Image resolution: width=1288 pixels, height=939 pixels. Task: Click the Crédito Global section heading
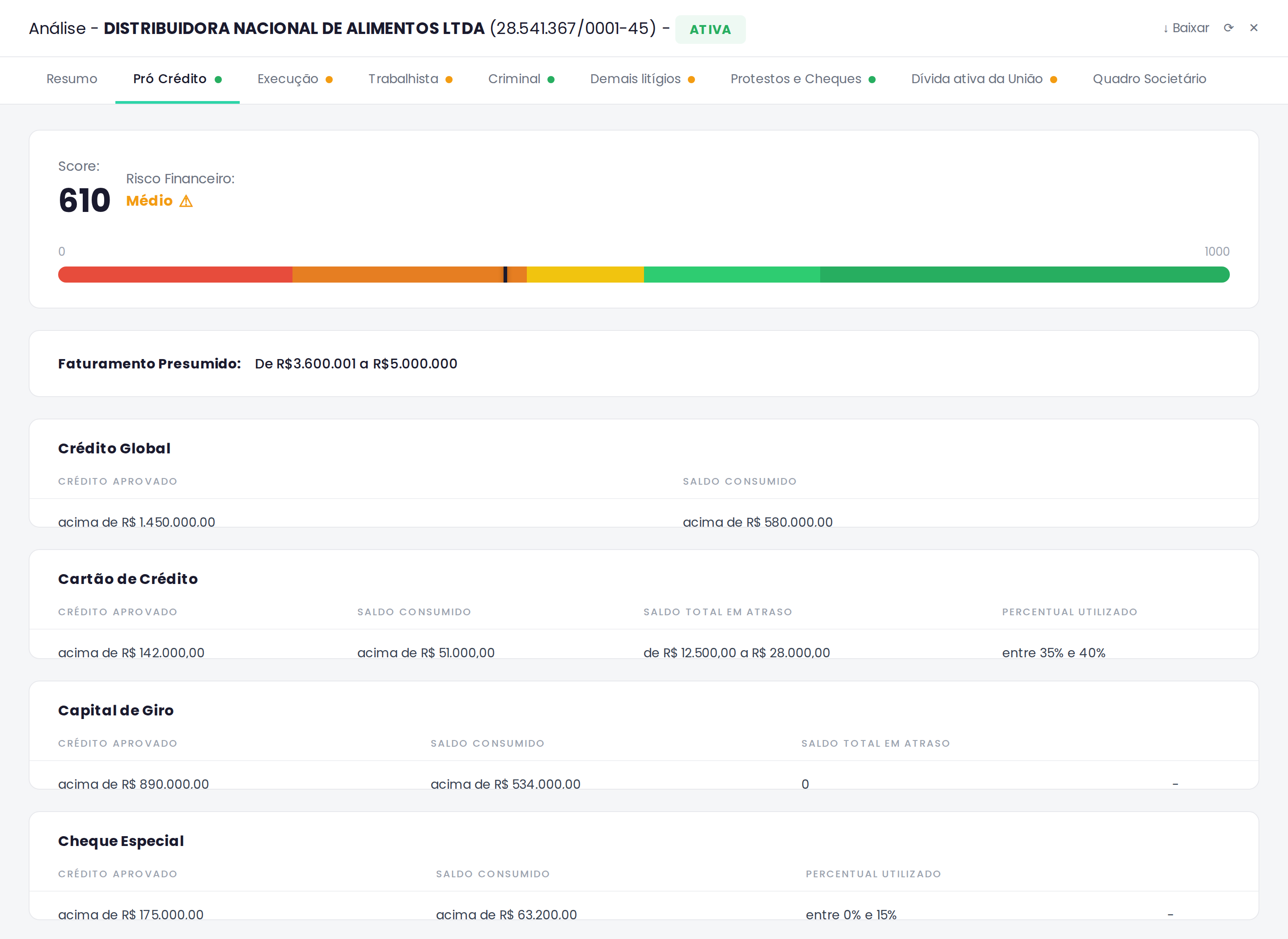(114, 448)
